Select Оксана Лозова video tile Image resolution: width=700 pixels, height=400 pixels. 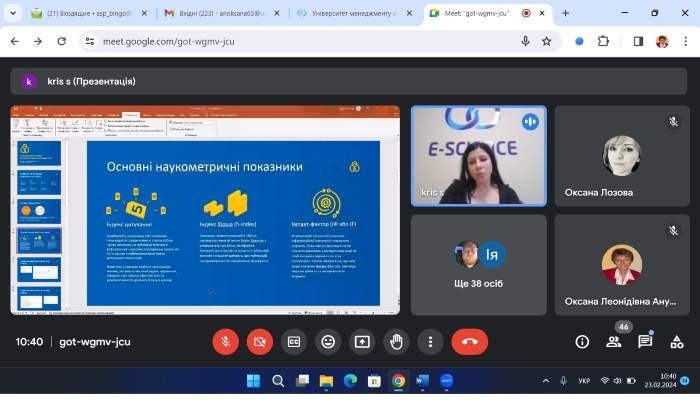click(621, 156)
